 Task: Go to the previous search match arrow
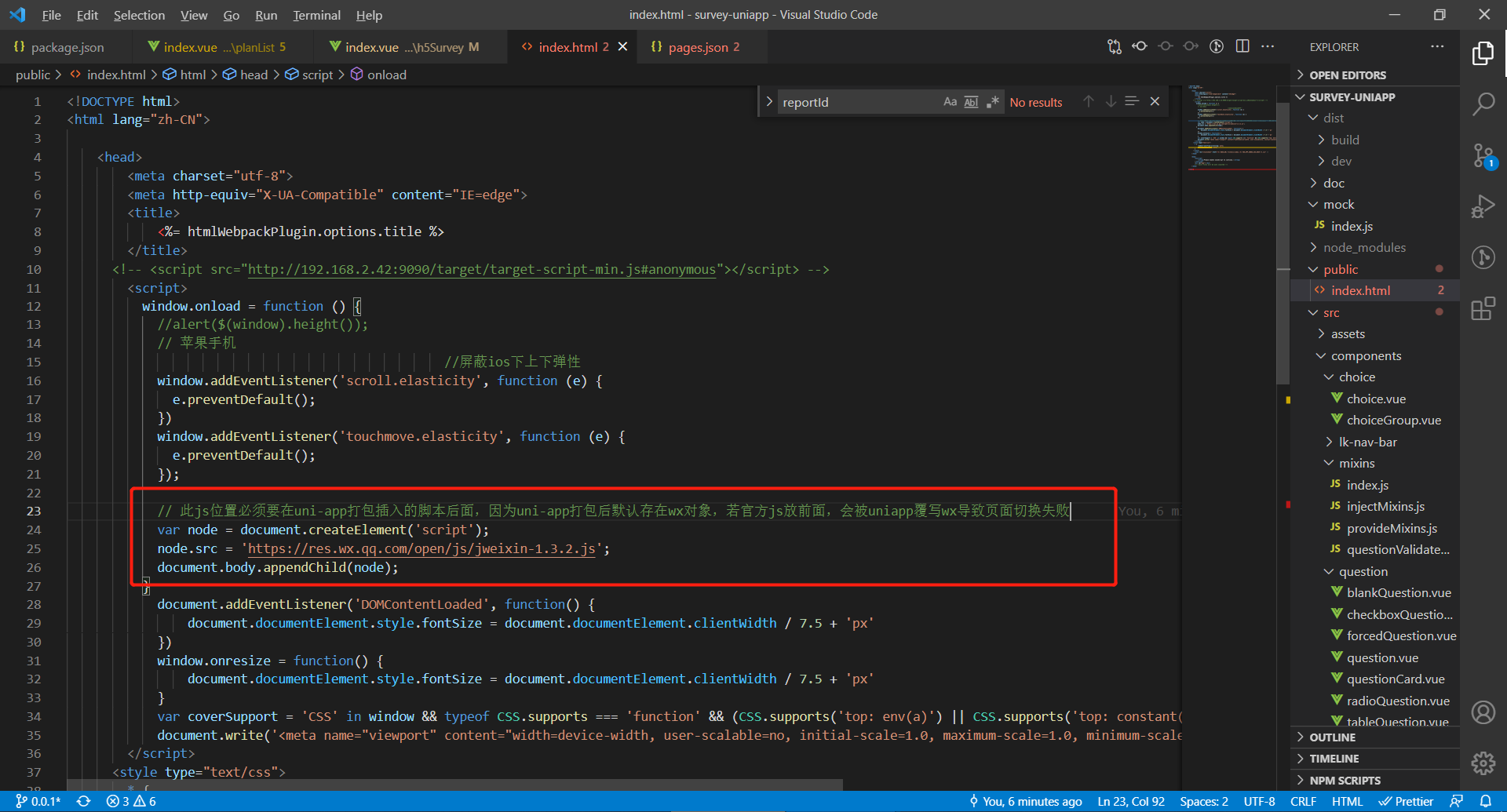click(1089, 101)
